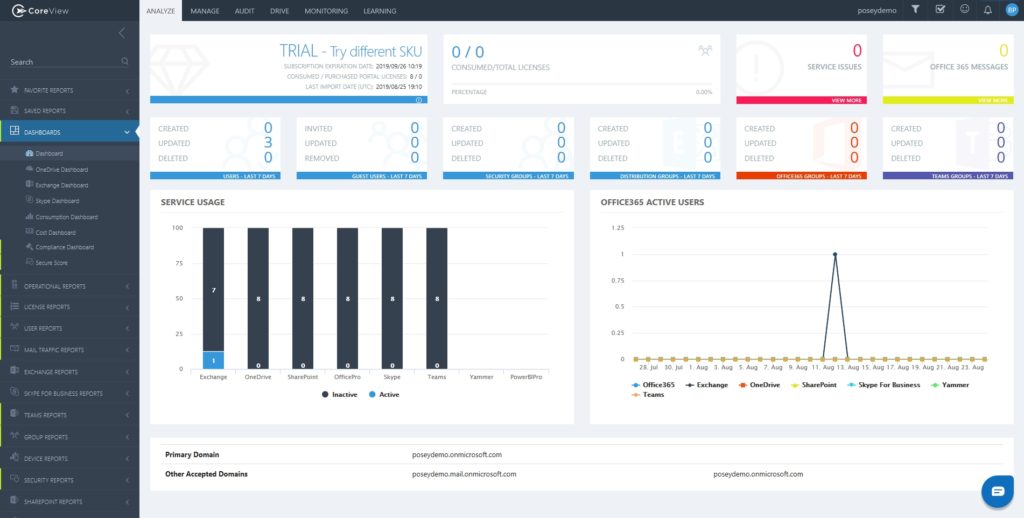Click View More under Office 365 Messages

point(993,101)
